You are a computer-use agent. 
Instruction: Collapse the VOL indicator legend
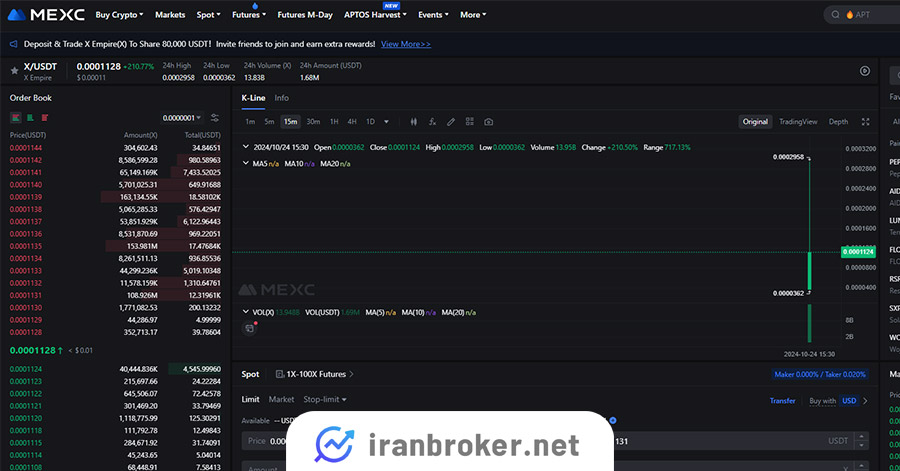pyautogui.click(x=246, y=312)
